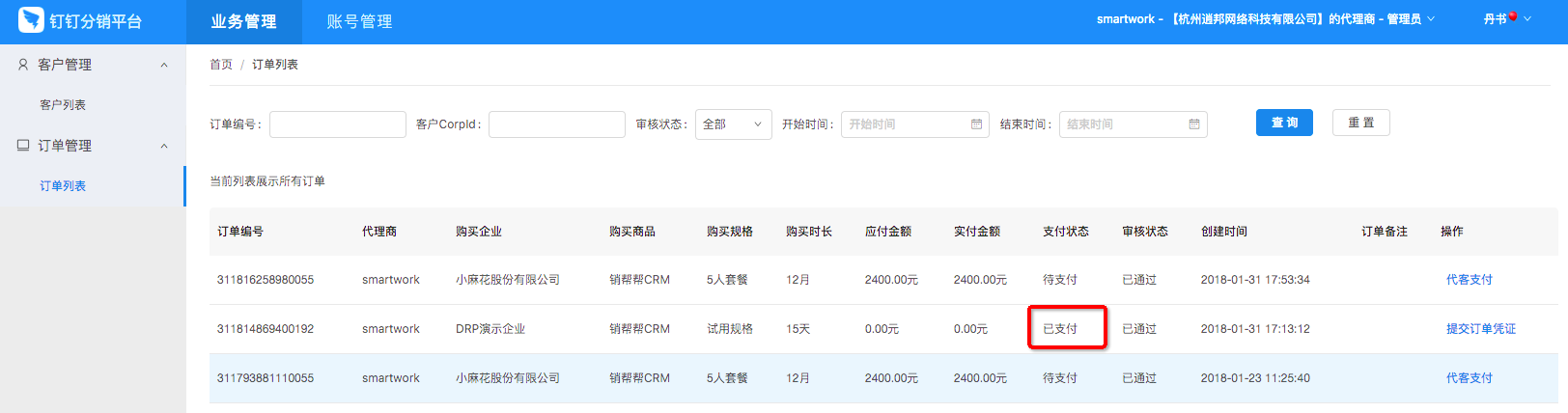Screen dimensions: 1568x413
Task: Click order number 311814869400192
Action: pos(266,329)
